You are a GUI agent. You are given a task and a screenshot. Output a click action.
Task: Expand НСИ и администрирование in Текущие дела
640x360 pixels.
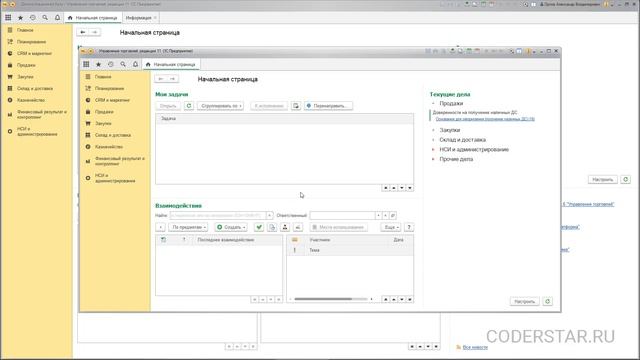pyautogui.click(x=433, y=149)
